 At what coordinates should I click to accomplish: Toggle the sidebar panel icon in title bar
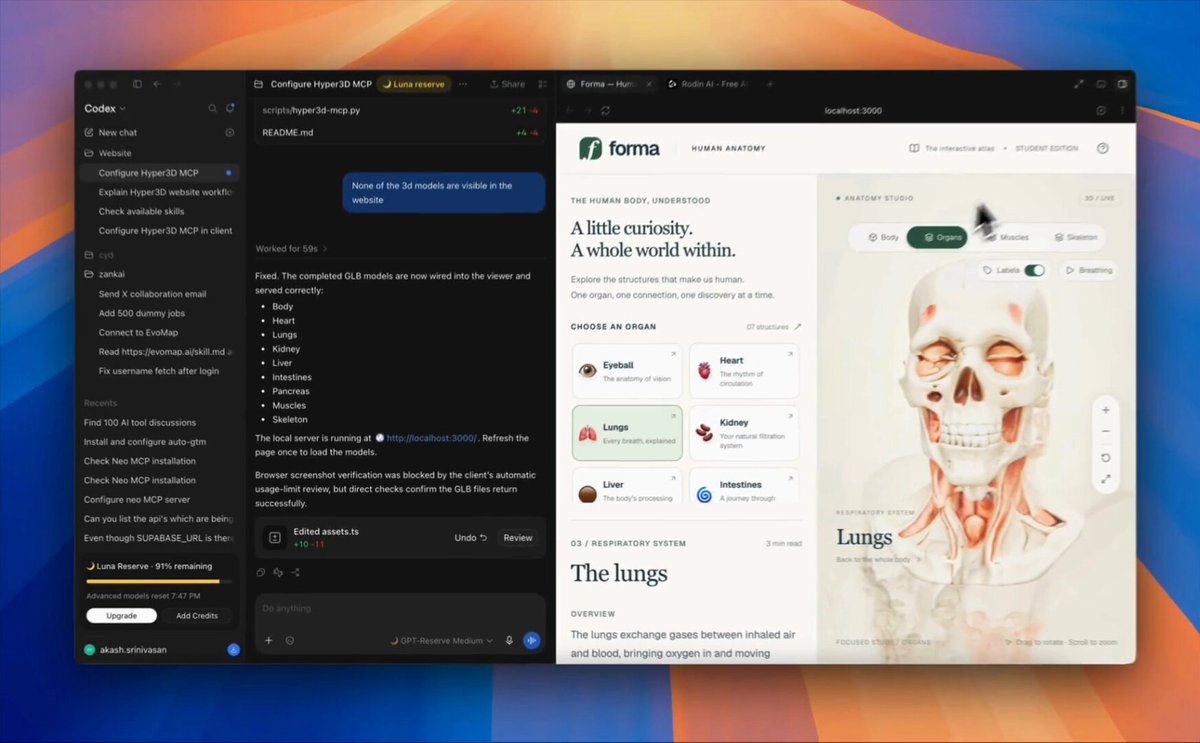[137, 84]
